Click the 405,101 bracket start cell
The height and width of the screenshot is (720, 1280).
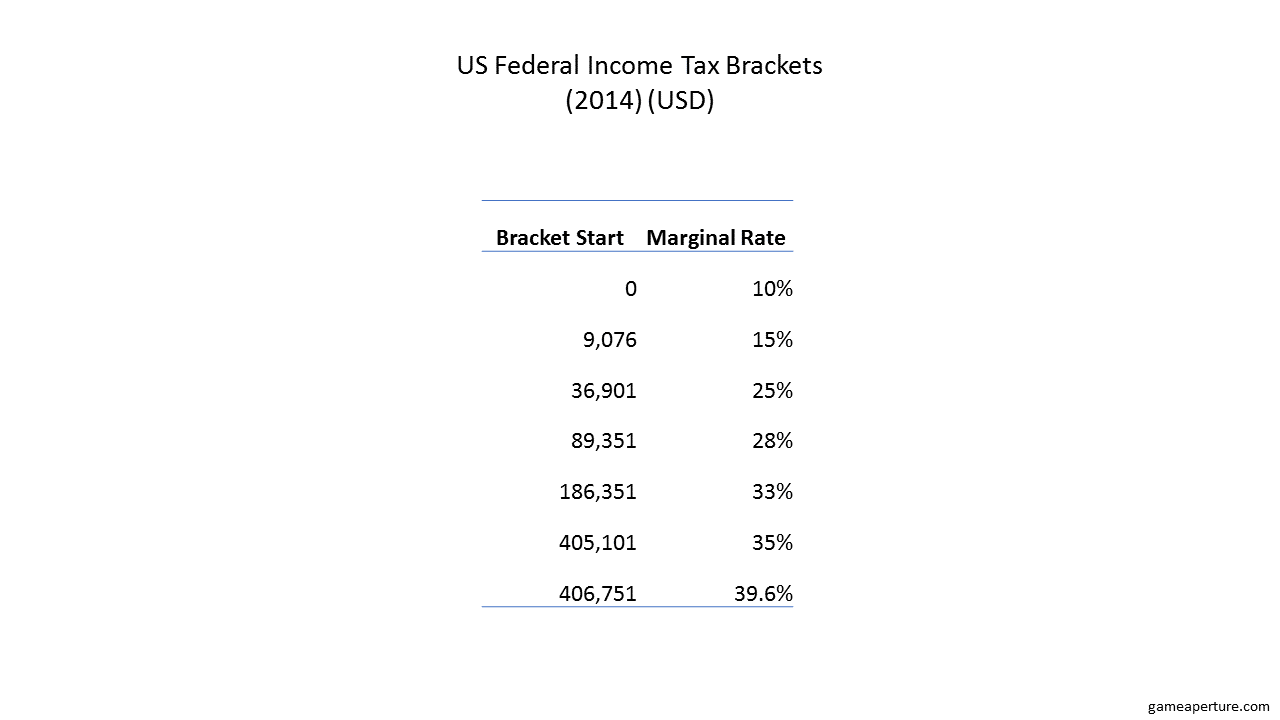tap(598, 543)
